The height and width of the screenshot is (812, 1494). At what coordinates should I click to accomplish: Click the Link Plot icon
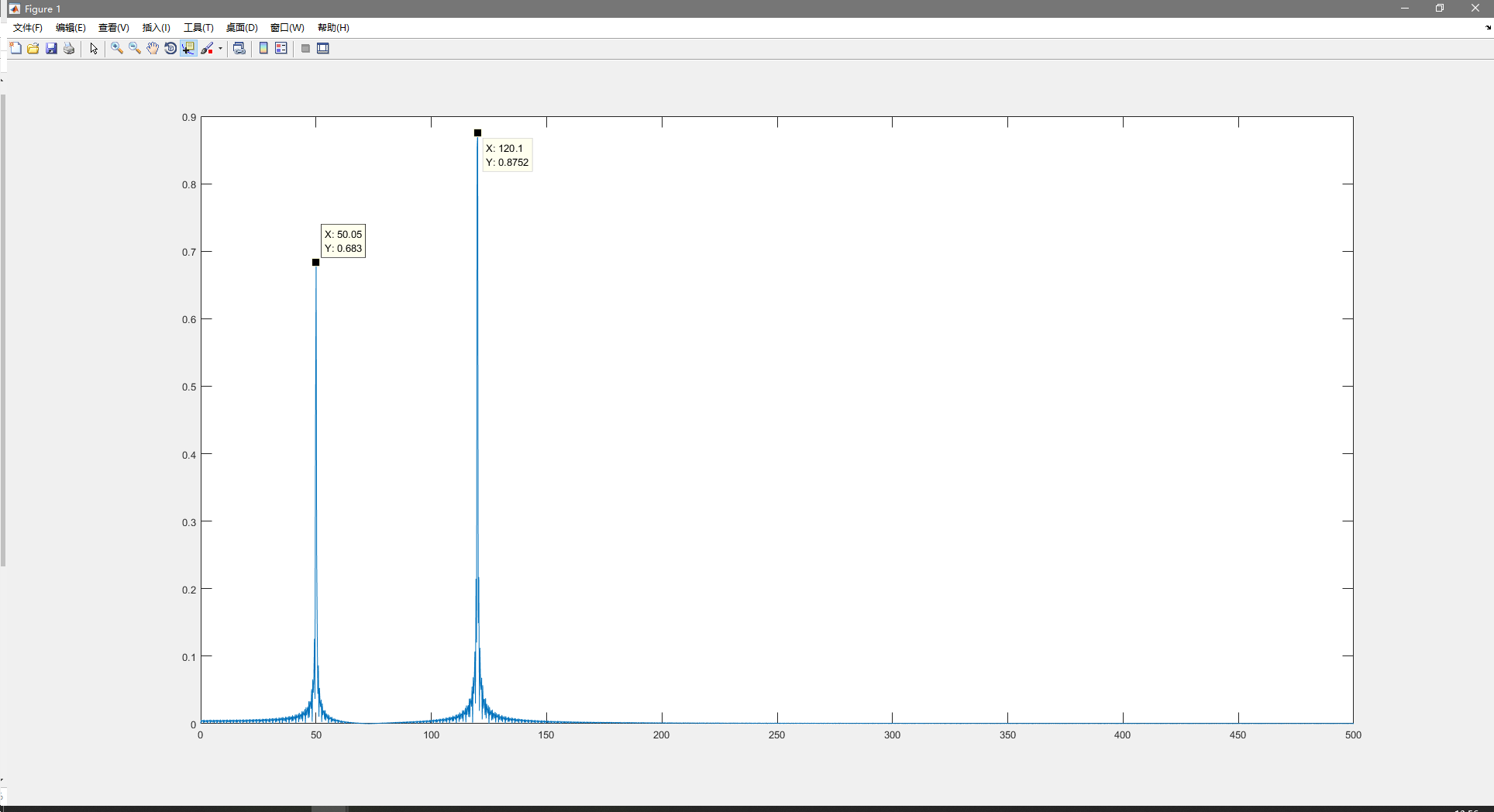[x=239, y=48]
